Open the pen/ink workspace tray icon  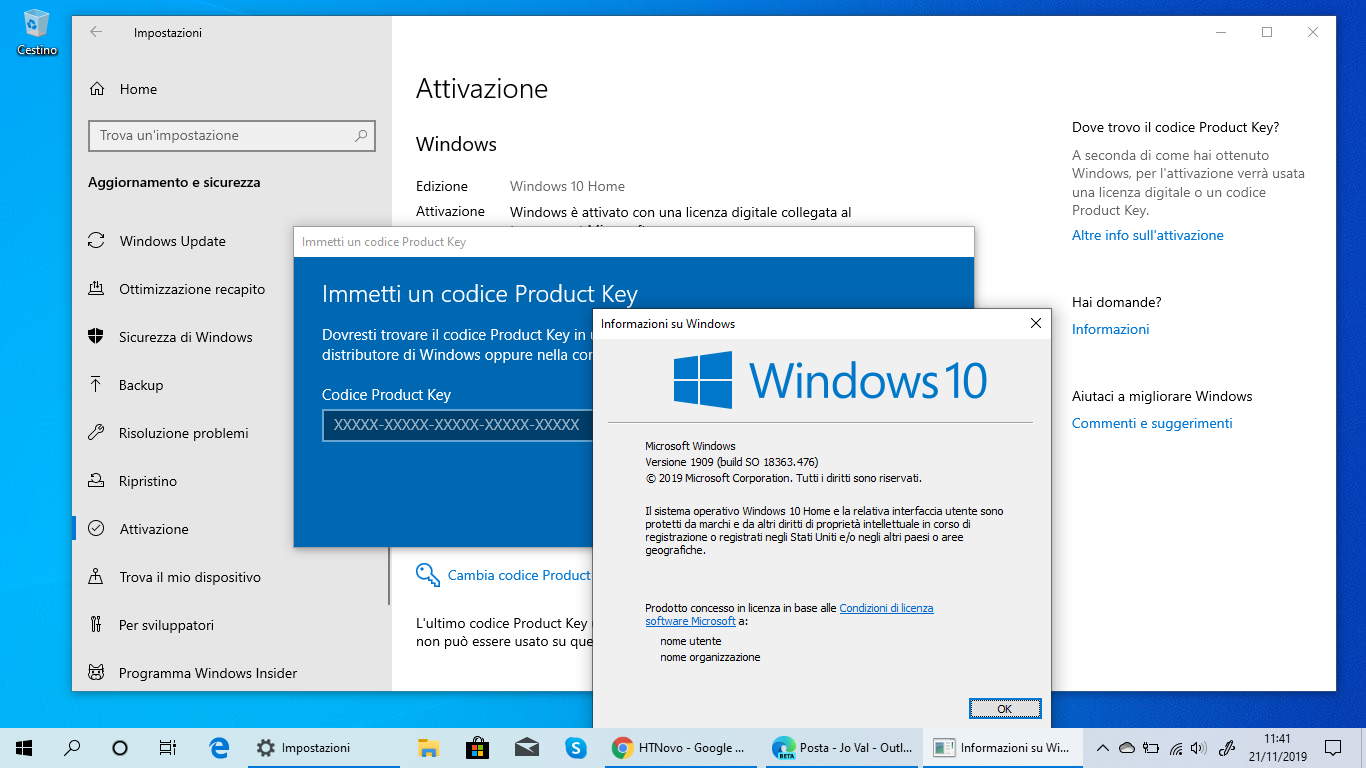tap(1225, 747)
